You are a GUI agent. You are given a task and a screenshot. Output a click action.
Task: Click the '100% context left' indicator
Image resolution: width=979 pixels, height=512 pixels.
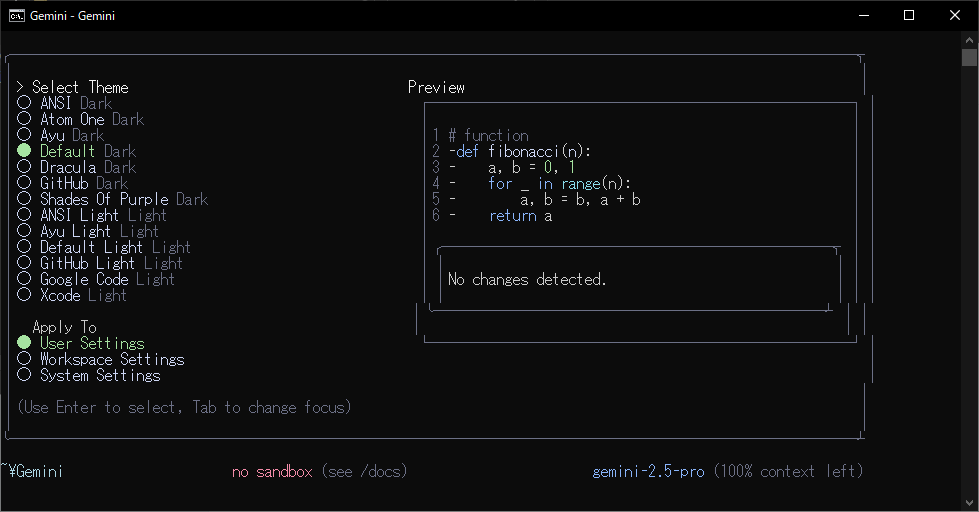[x=789, y=471]
